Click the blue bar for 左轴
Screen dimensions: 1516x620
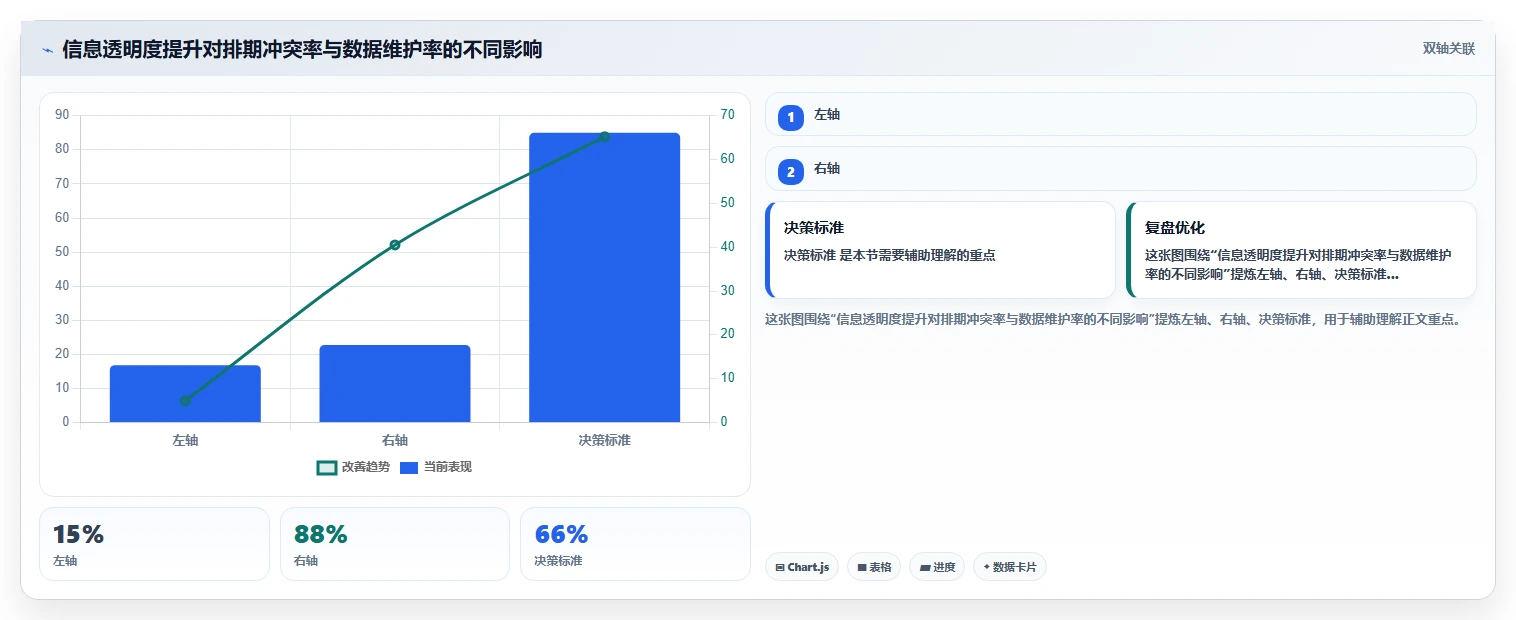[185, 394]
